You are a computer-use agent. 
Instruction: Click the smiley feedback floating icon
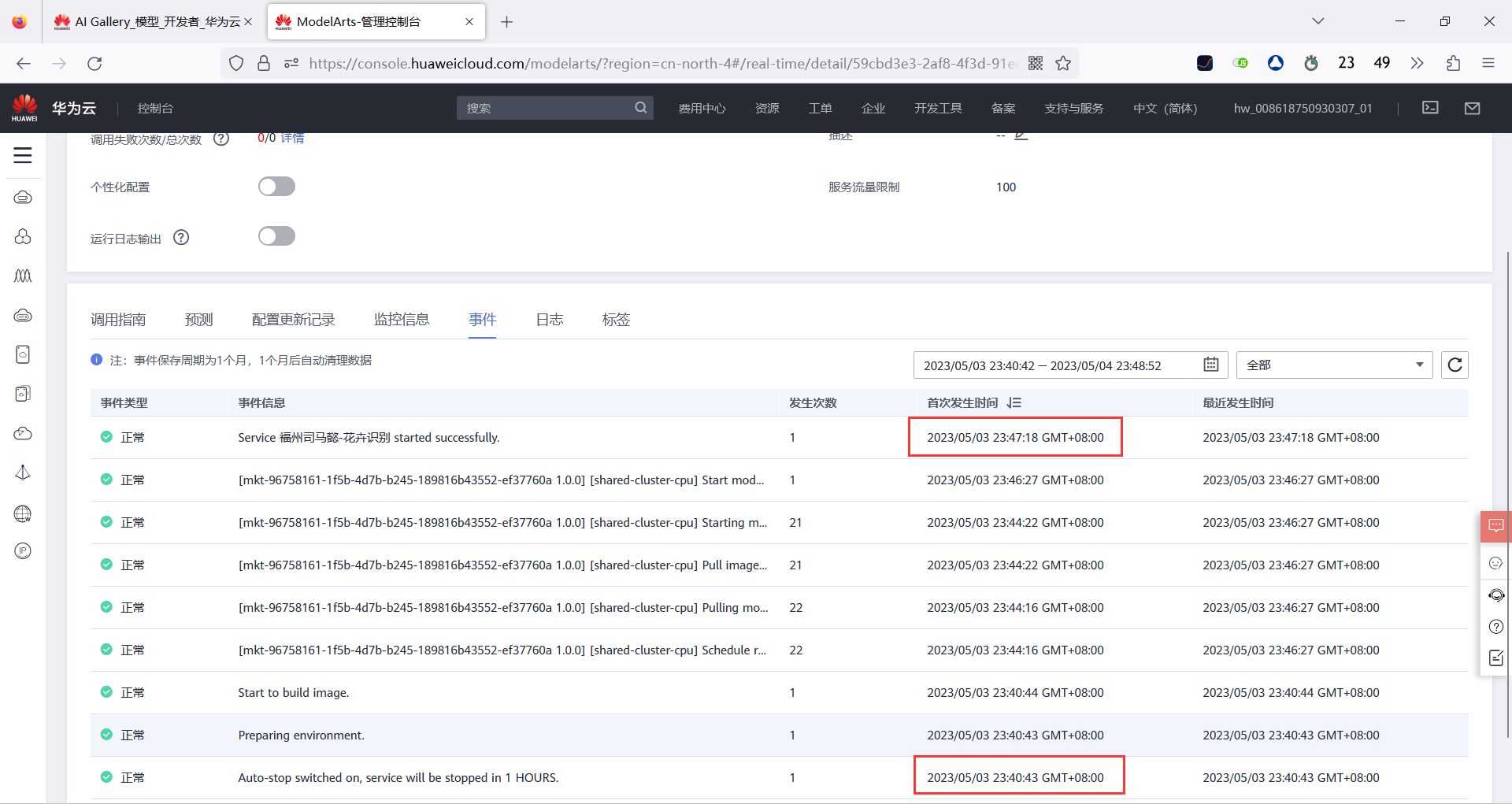[x=1496, y=563]
